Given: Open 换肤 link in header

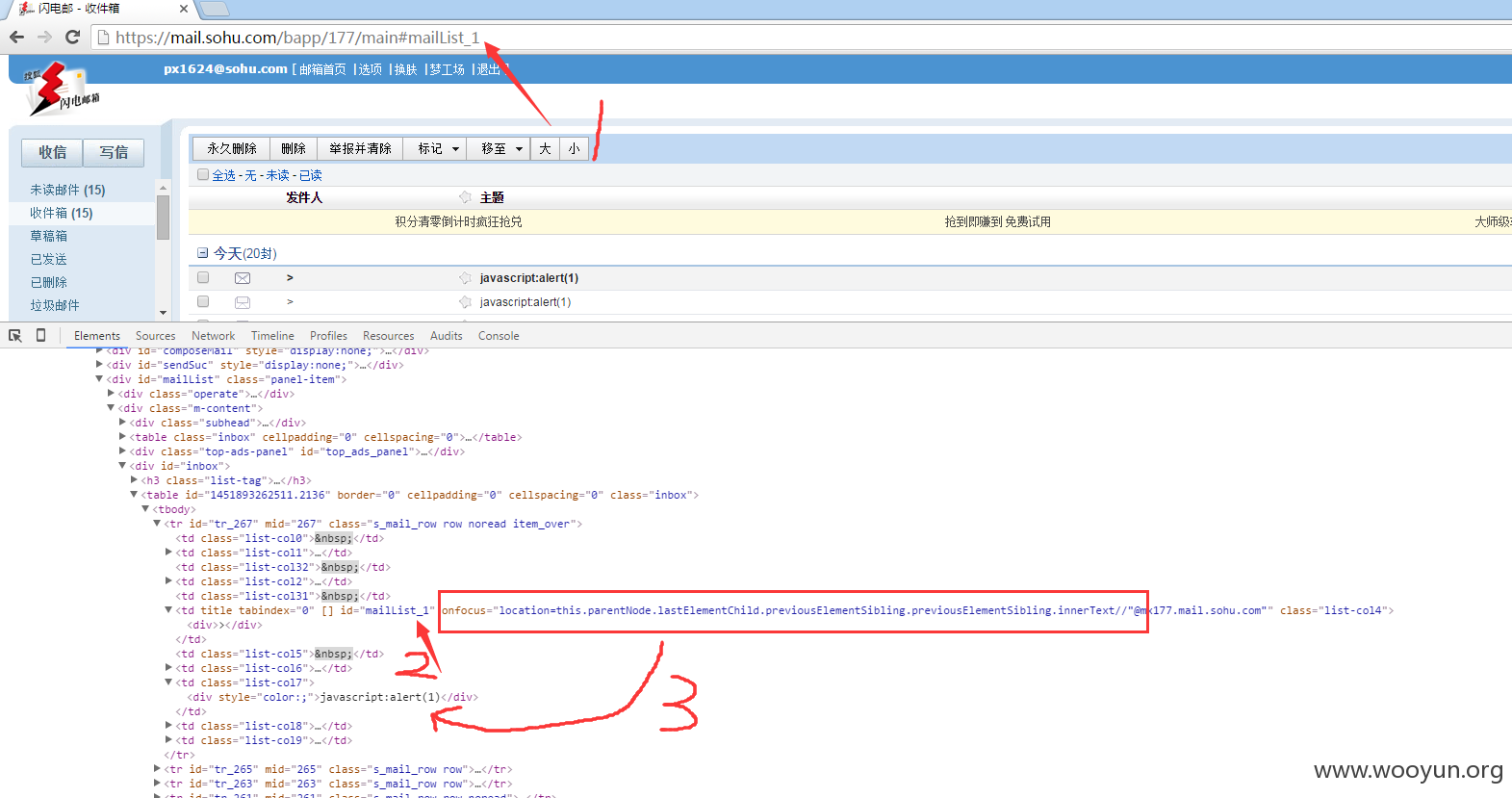Looking at the screenshot, I should tap(405, 69).
